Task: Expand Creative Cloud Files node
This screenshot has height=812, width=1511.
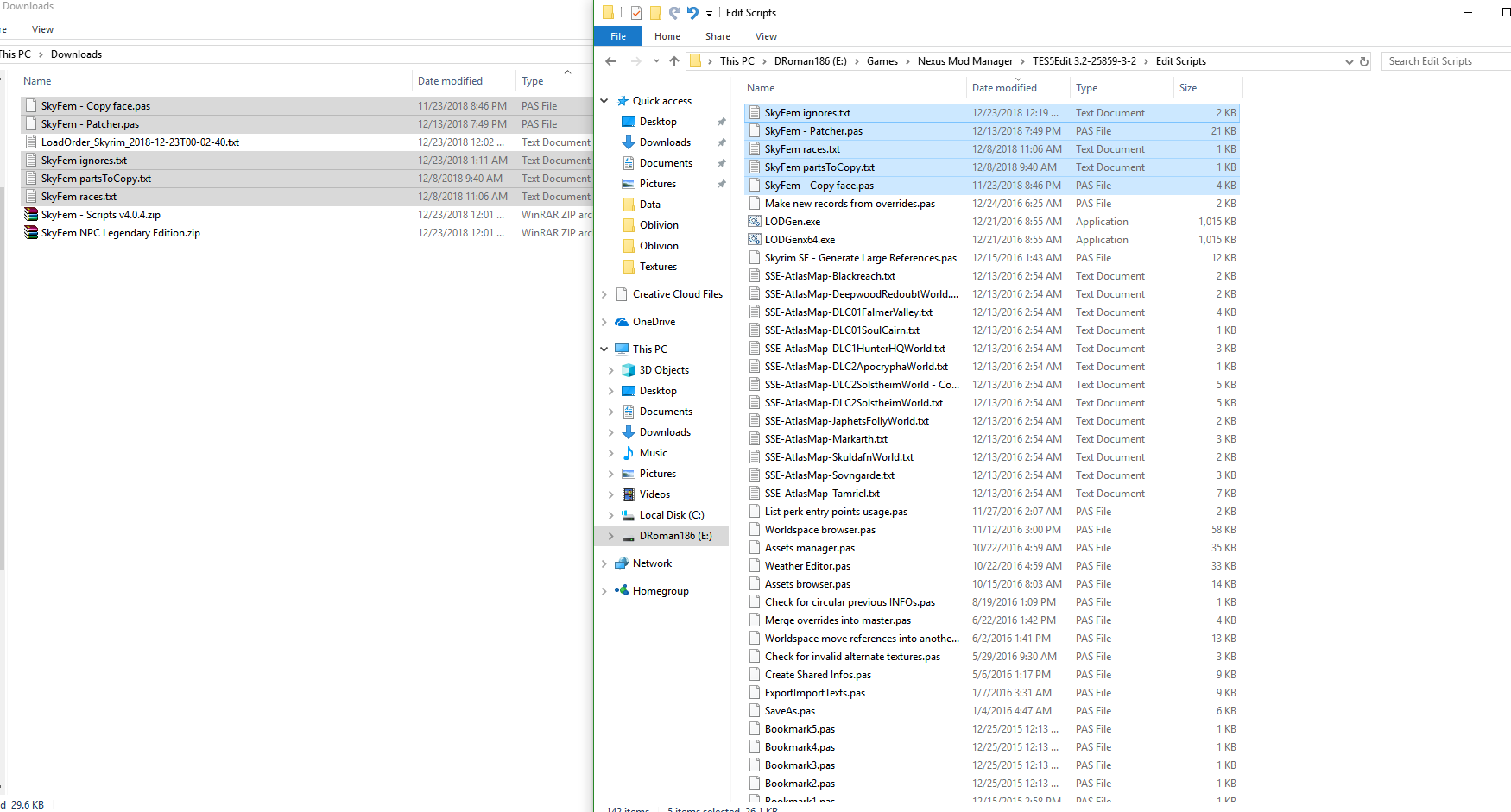Action: (x=604, y=294)
